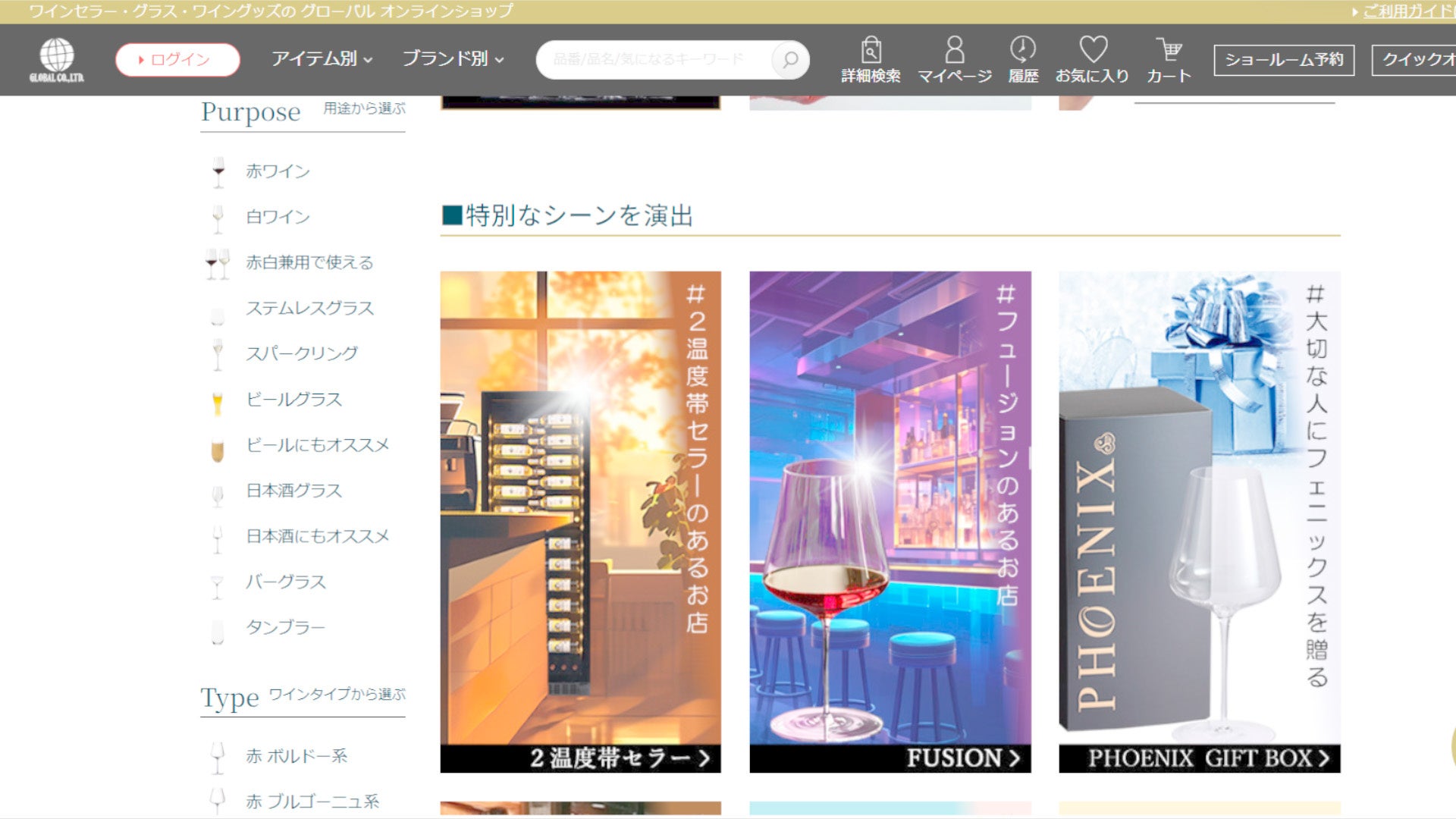Open the 2温度帯セラー banner
The width and height of the screenshot is (1456, 819).
580,522
